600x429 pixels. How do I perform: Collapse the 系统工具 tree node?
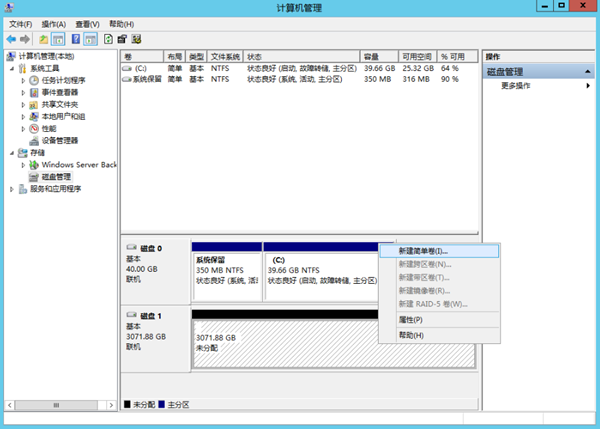click(13, 68)
